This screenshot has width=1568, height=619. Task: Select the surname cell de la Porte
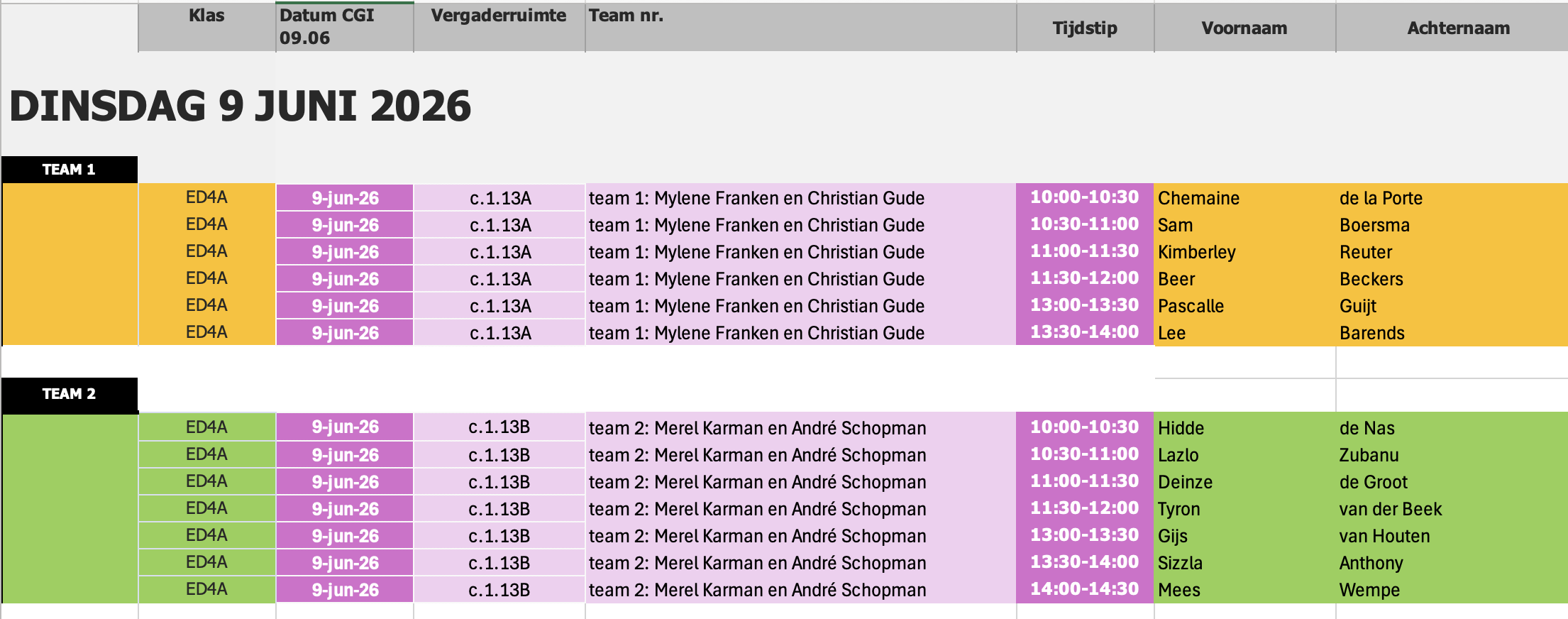coord(1451,198)
